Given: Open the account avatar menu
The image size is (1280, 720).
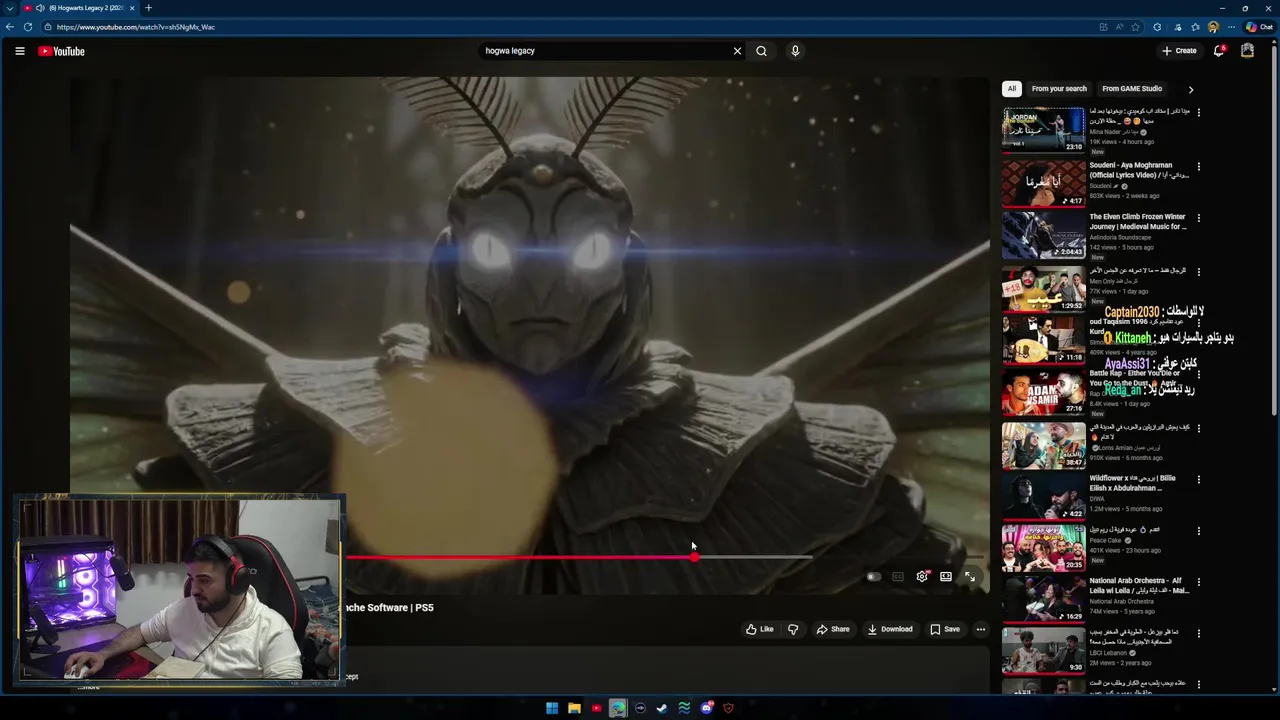Looking at the screenshot, I should click(1247, 51).
